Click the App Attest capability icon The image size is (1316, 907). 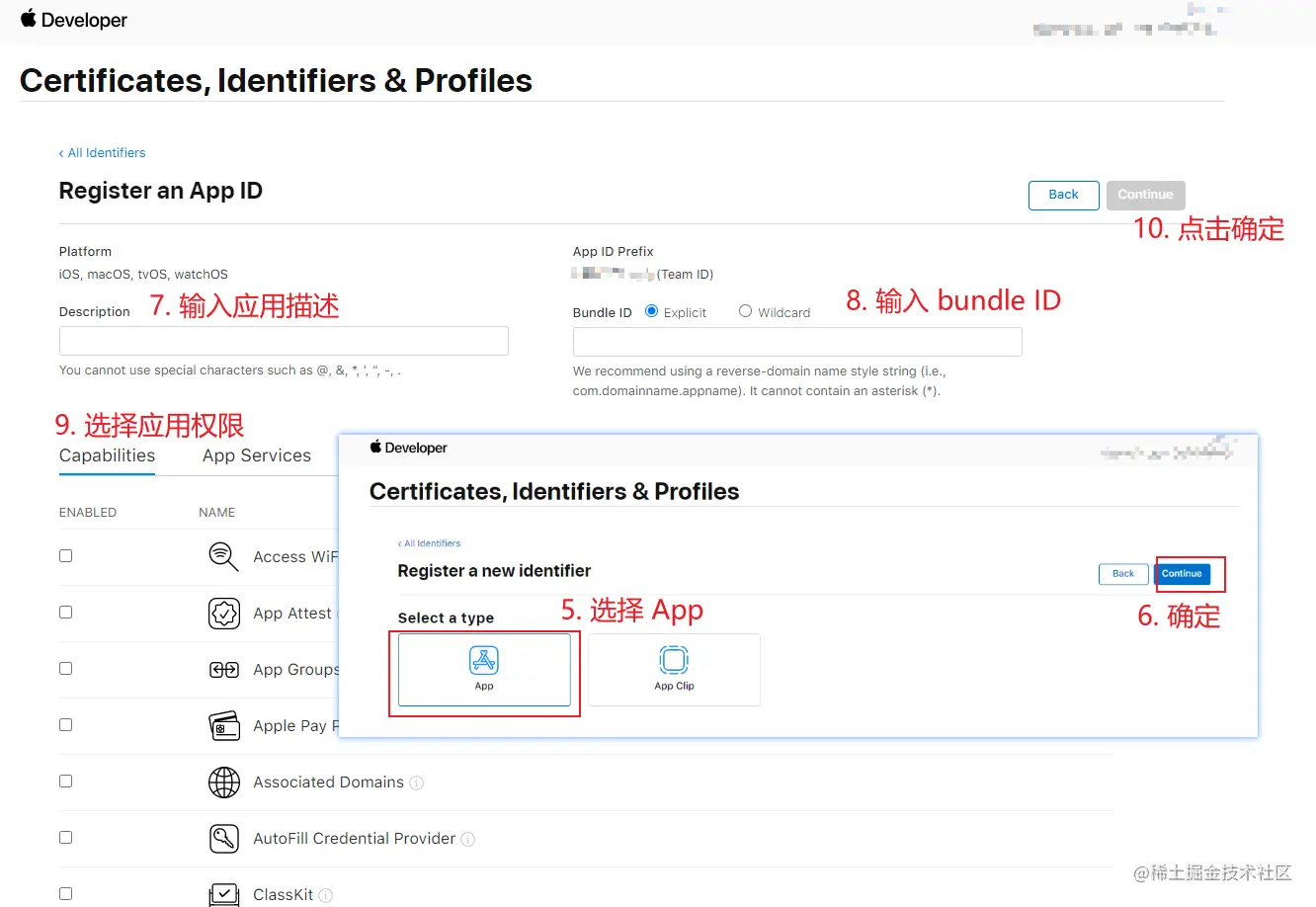coord(224,614)
